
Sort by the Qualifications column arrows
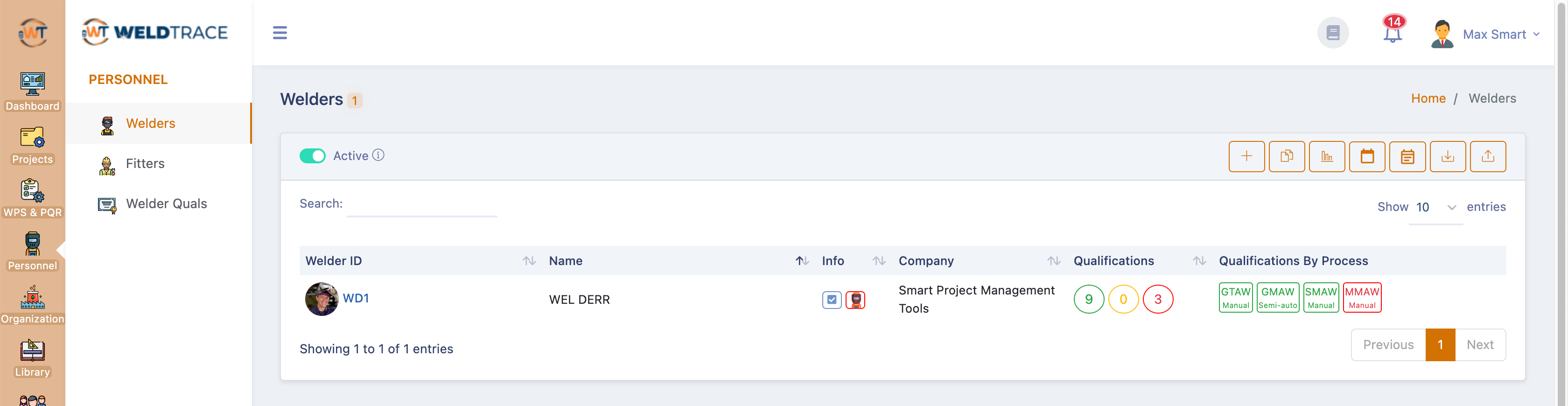click(1198, 261)
